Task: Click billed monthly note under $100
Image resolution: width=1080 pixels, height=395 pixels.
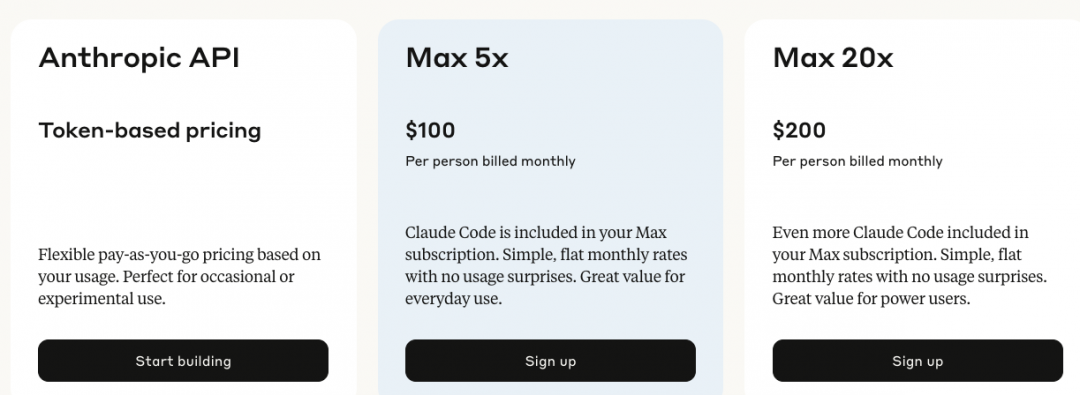Action: (490, 161)
